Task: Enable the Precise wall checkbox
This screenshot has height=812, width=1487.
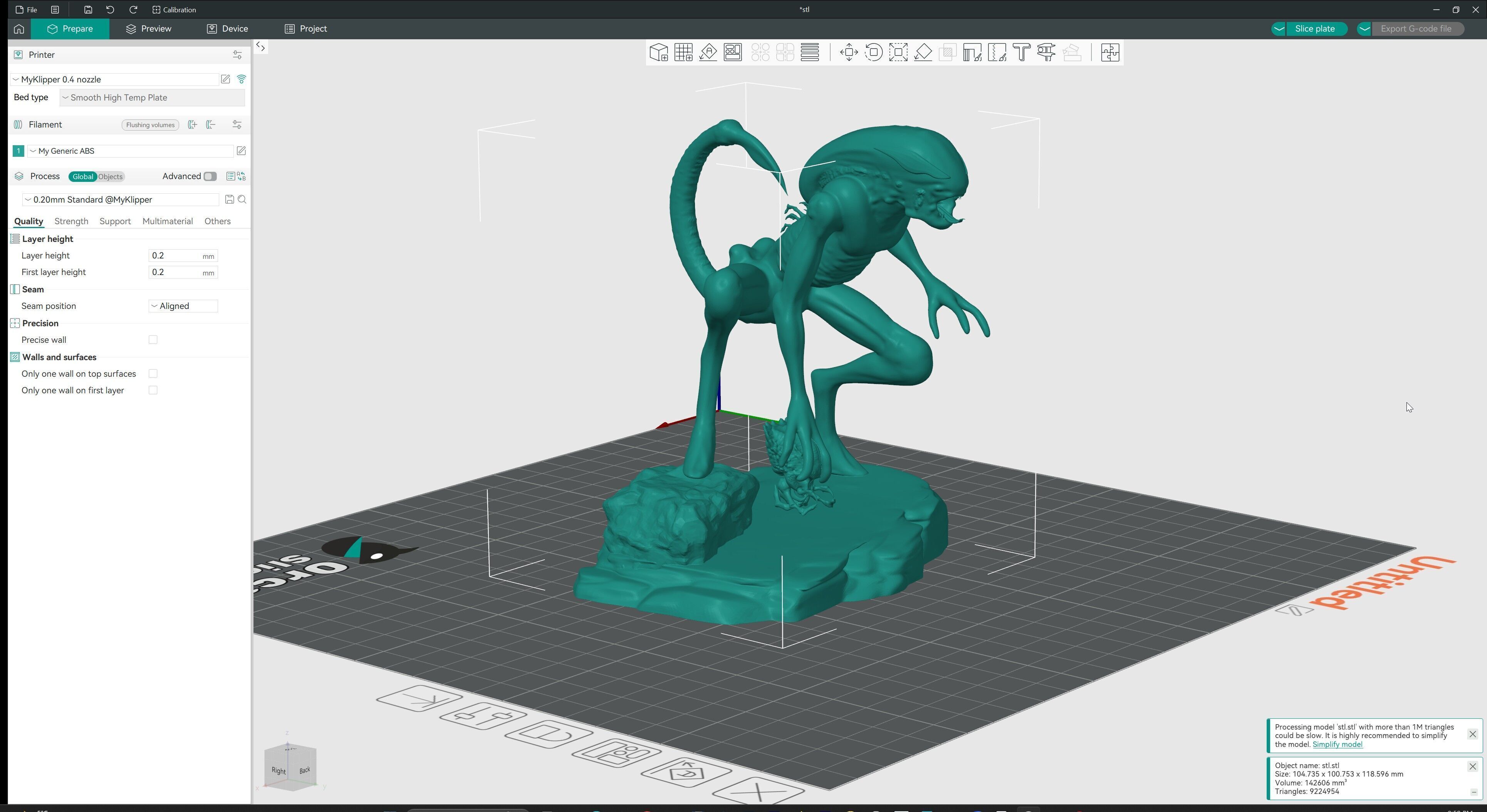Action: pyautogui.click(x=153, y=340)
